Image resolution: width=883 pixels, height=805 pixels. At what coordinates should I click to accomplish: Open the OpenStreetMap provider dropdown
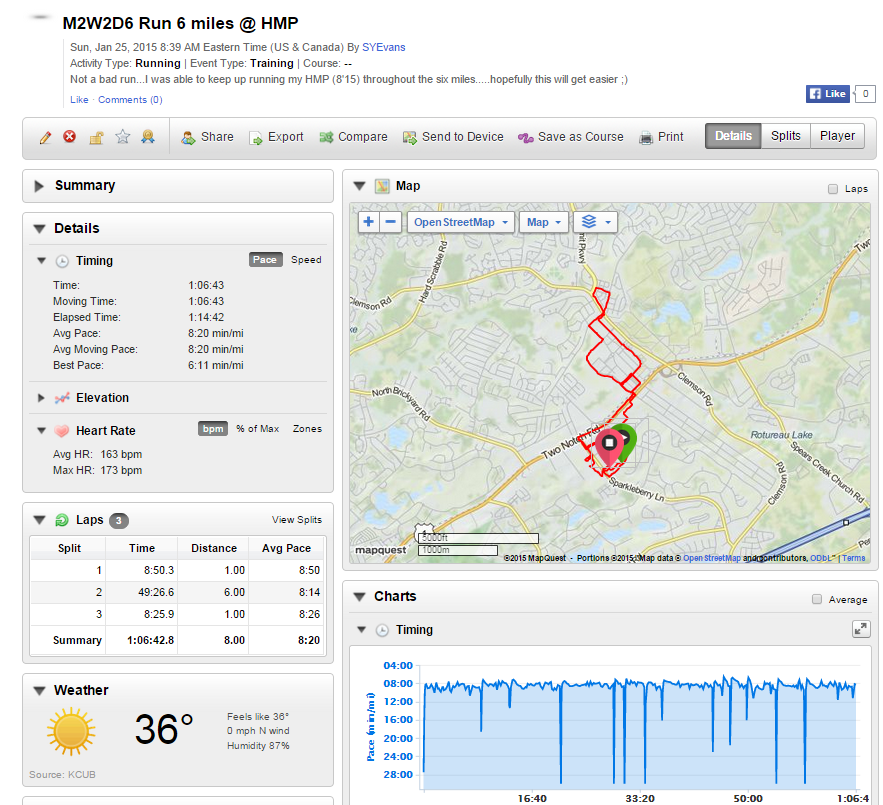pyautogui.click(x=461, y=222)
